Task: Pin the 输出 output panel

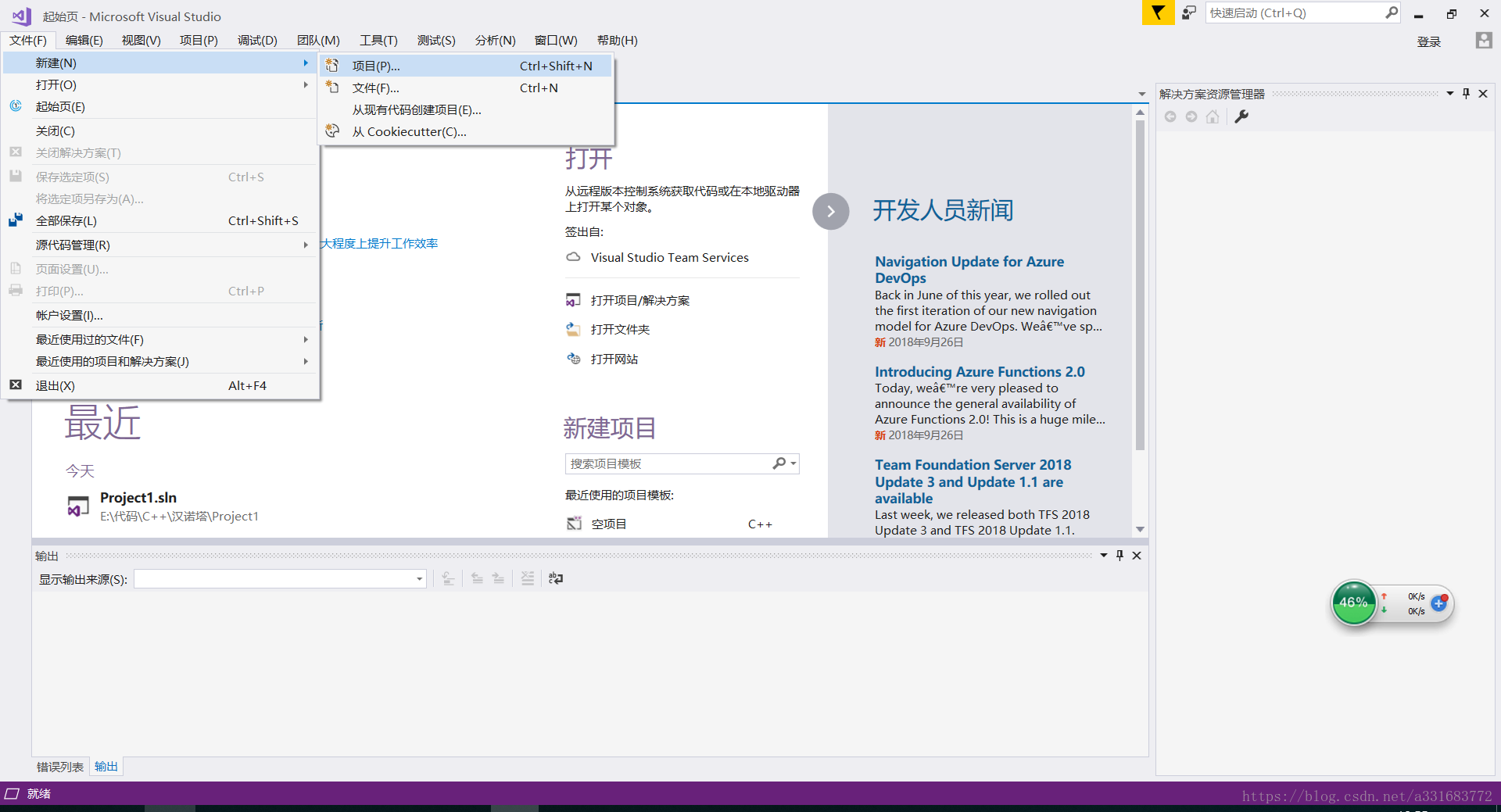Action: click(x=1119, y=556)
